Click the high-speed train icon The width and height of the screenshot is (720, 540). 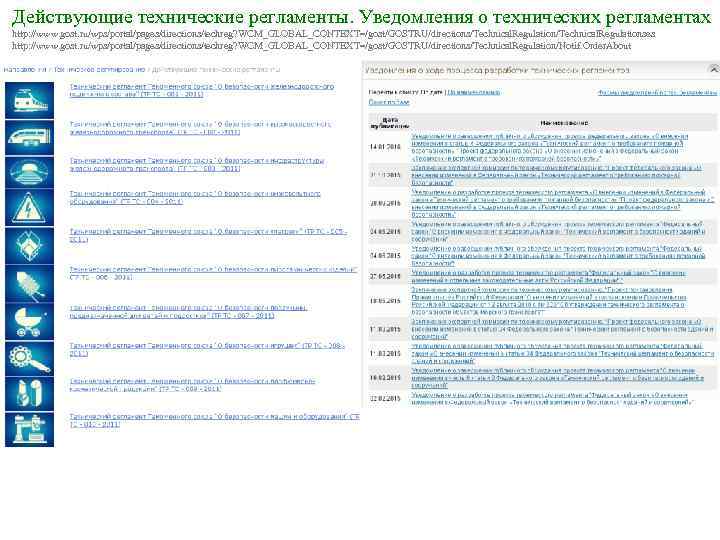click(x=29, y=138)
